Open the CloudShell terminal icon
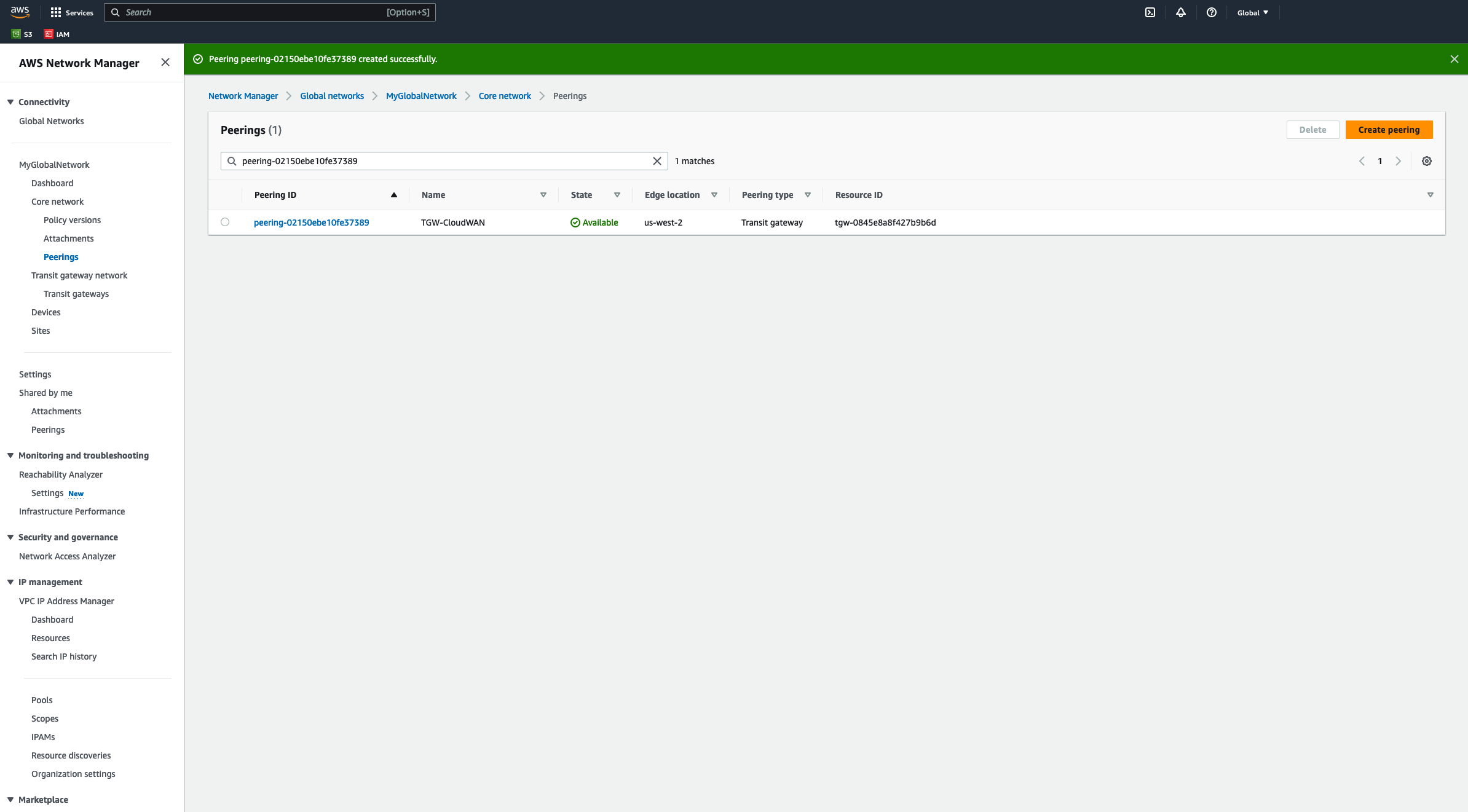 [1150, 12]
